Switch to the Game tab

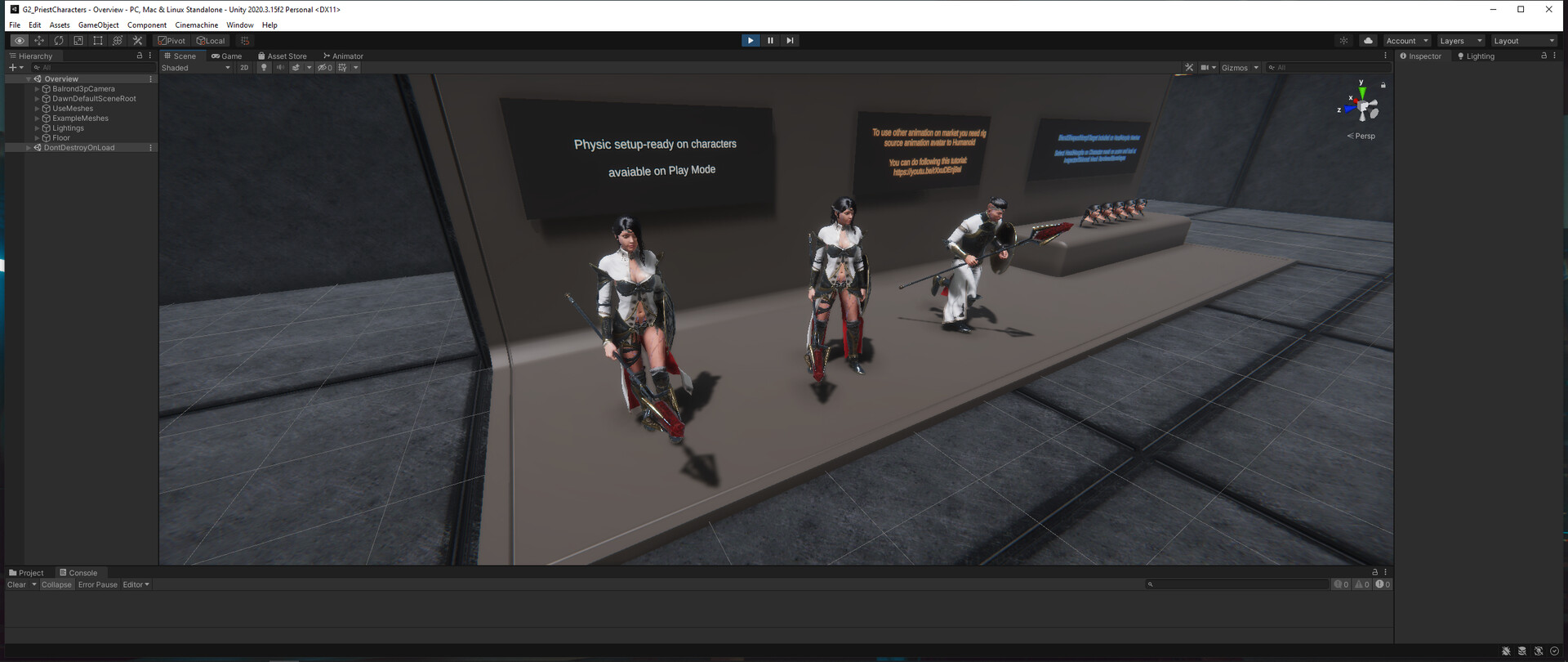pyautogui.click(x=227, y=56)
